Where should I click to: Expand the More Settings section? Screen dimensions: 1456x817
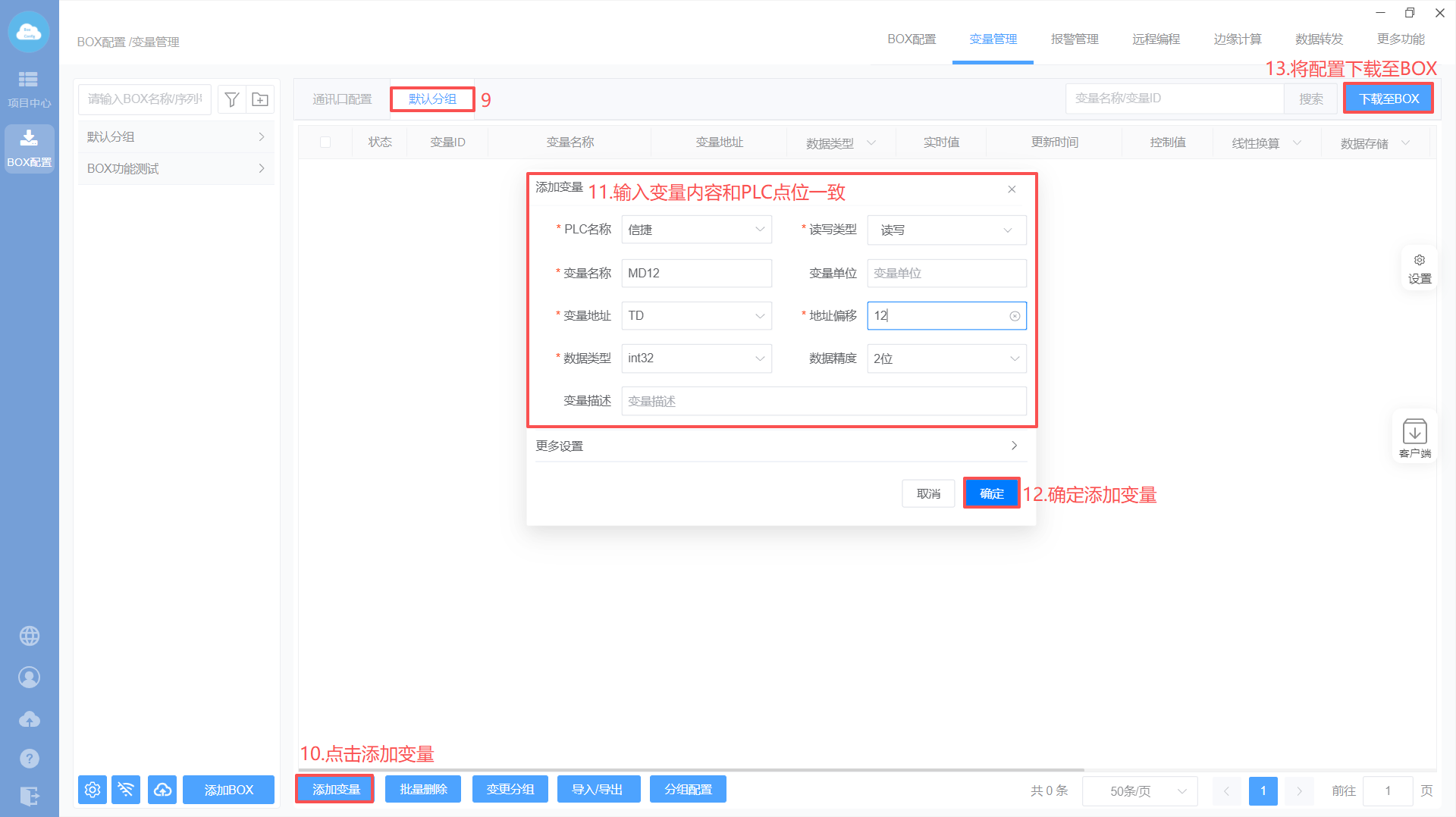click(781, 446)
